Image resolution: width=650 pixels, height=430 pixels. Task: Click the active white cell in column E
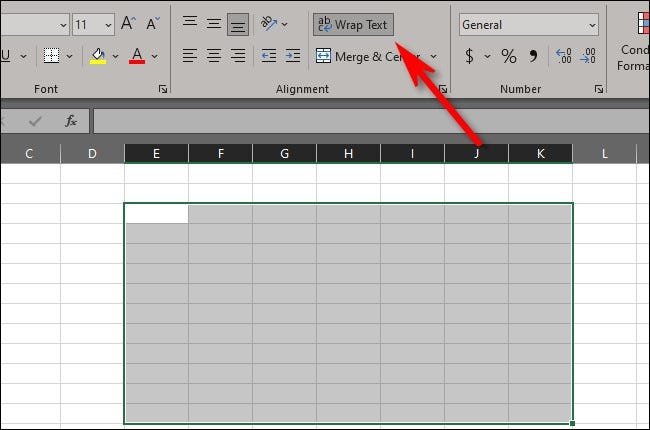(157, 214)
